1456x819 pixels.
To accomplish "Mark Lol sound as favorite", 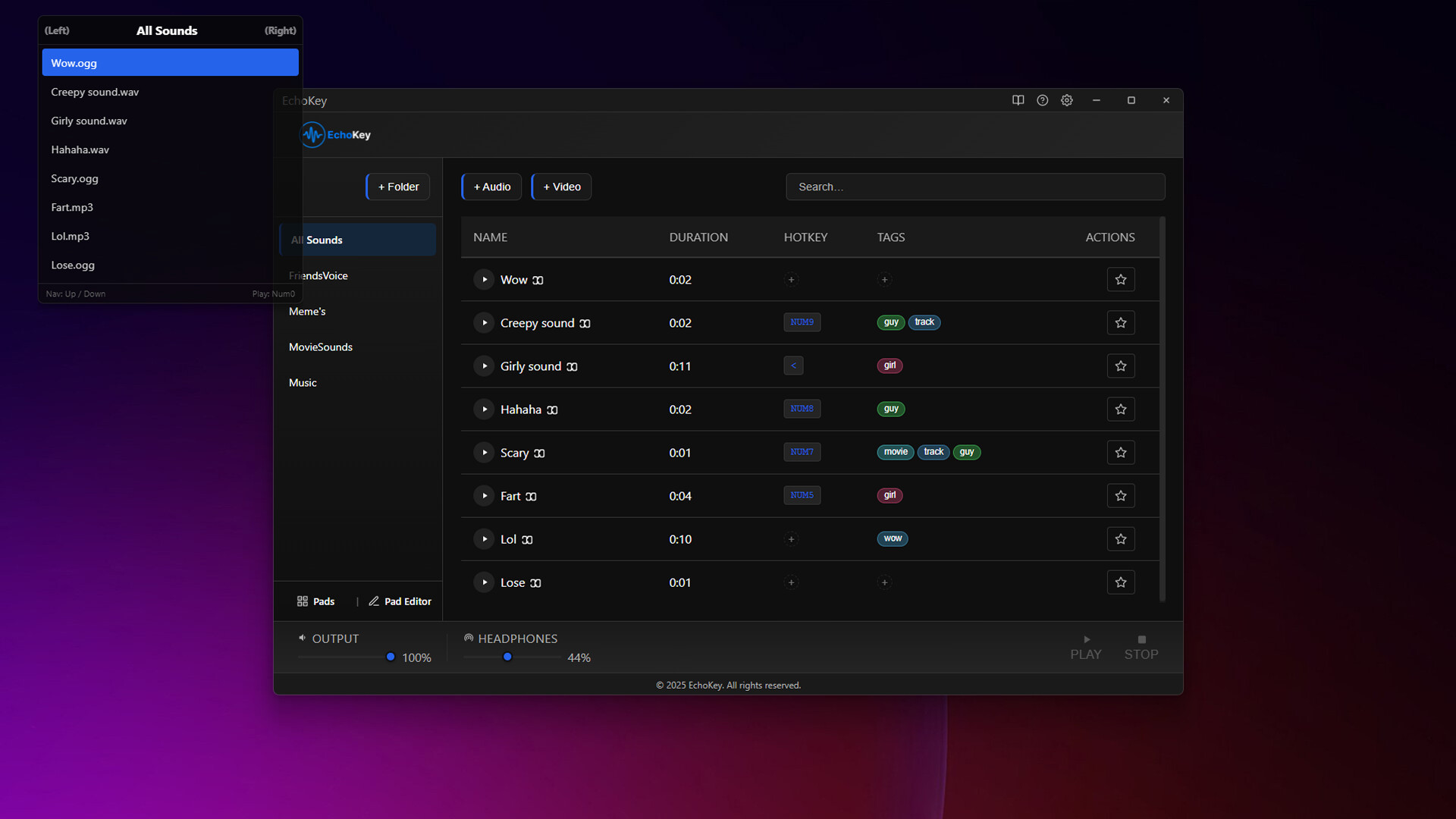I will 1121,539.
